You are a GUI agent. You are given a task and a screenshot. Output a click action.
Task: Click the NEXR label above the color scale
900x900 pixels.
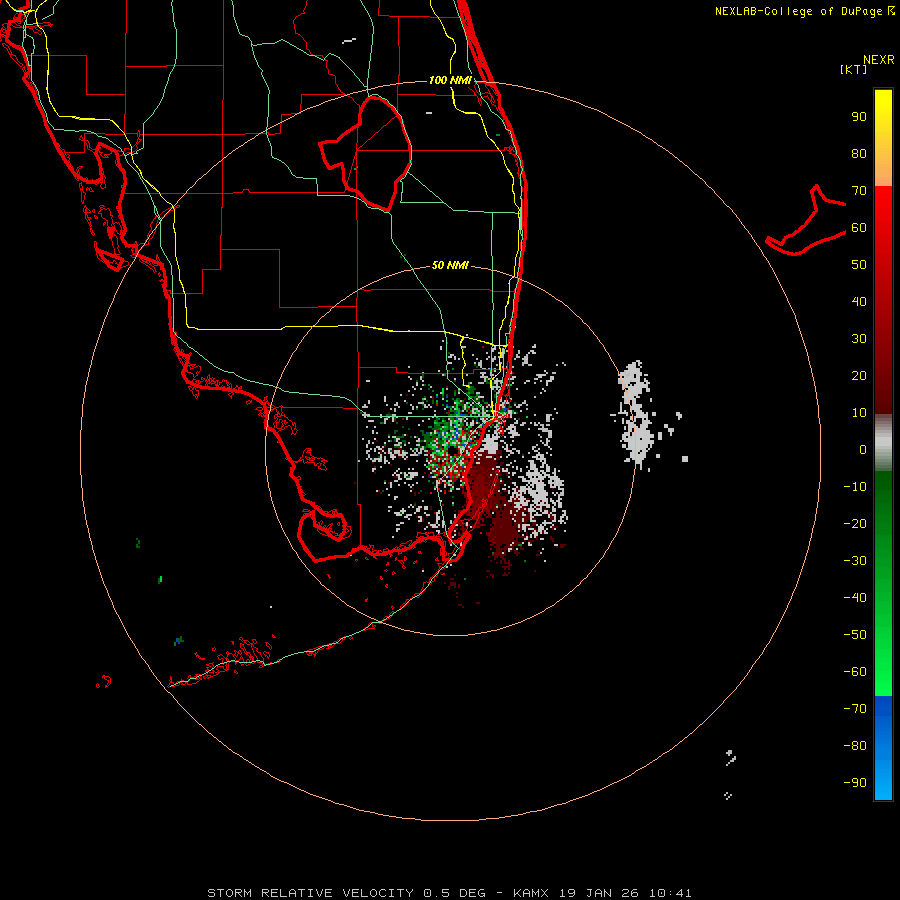tap(879, 60)
